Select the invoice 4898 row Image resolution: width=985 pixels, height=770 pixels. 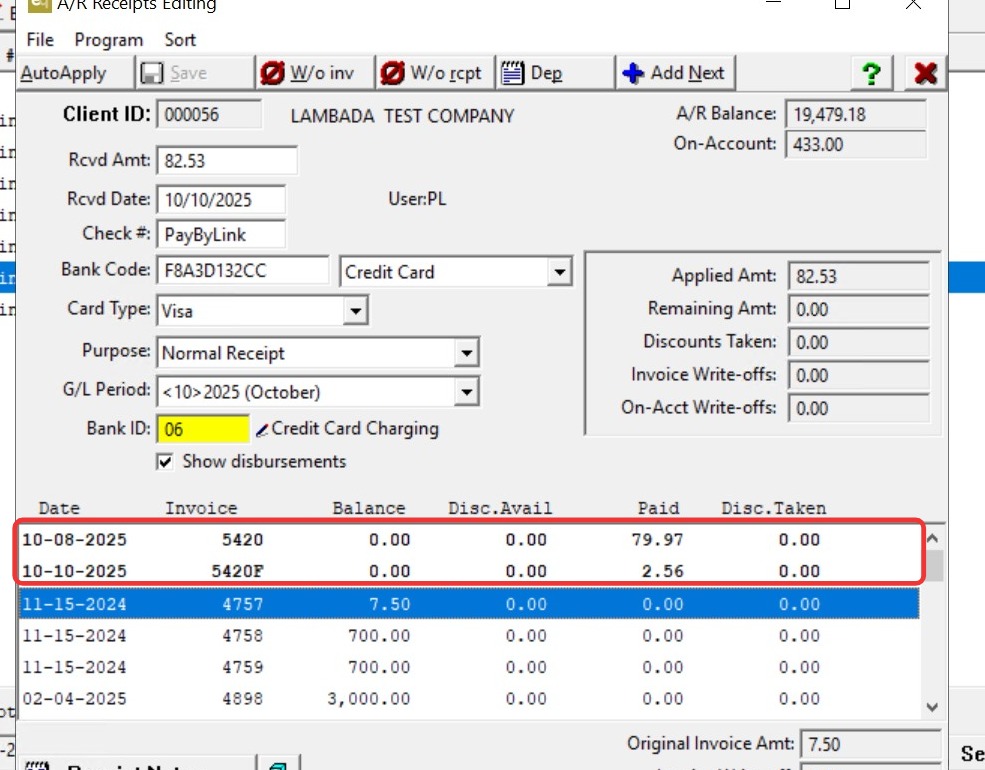pos(469,699)
